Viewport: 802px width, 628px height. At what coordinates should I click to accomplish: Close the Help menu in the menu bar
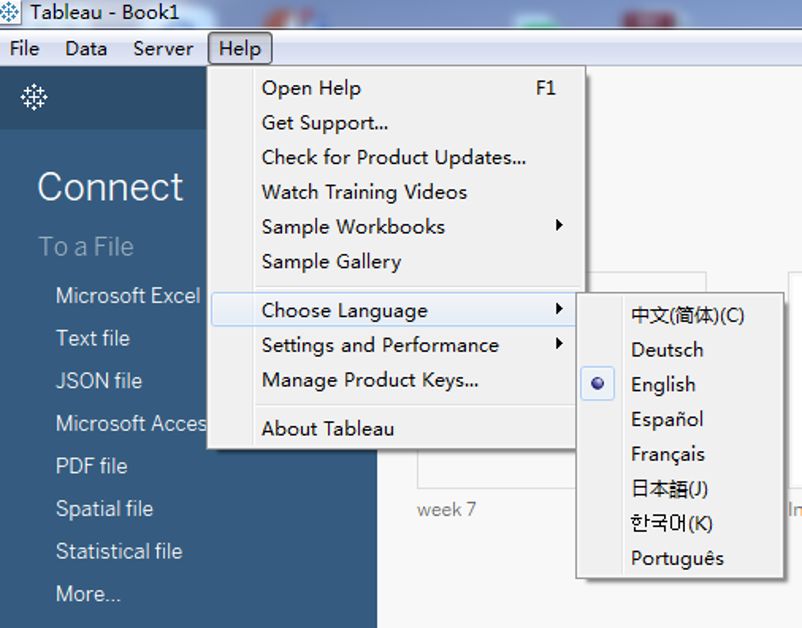(240, 49)
